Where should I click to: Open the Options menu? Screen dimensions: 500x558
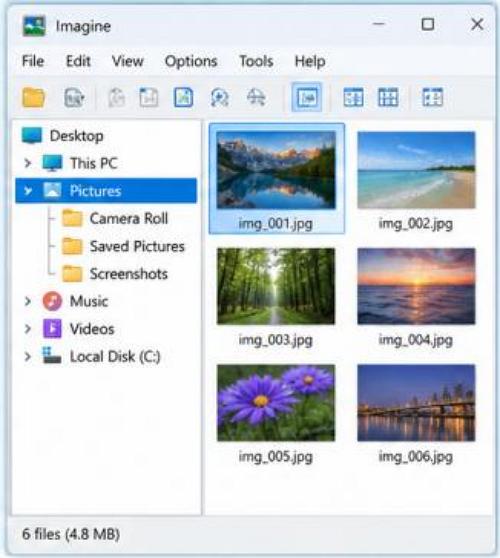pos(191,61)
